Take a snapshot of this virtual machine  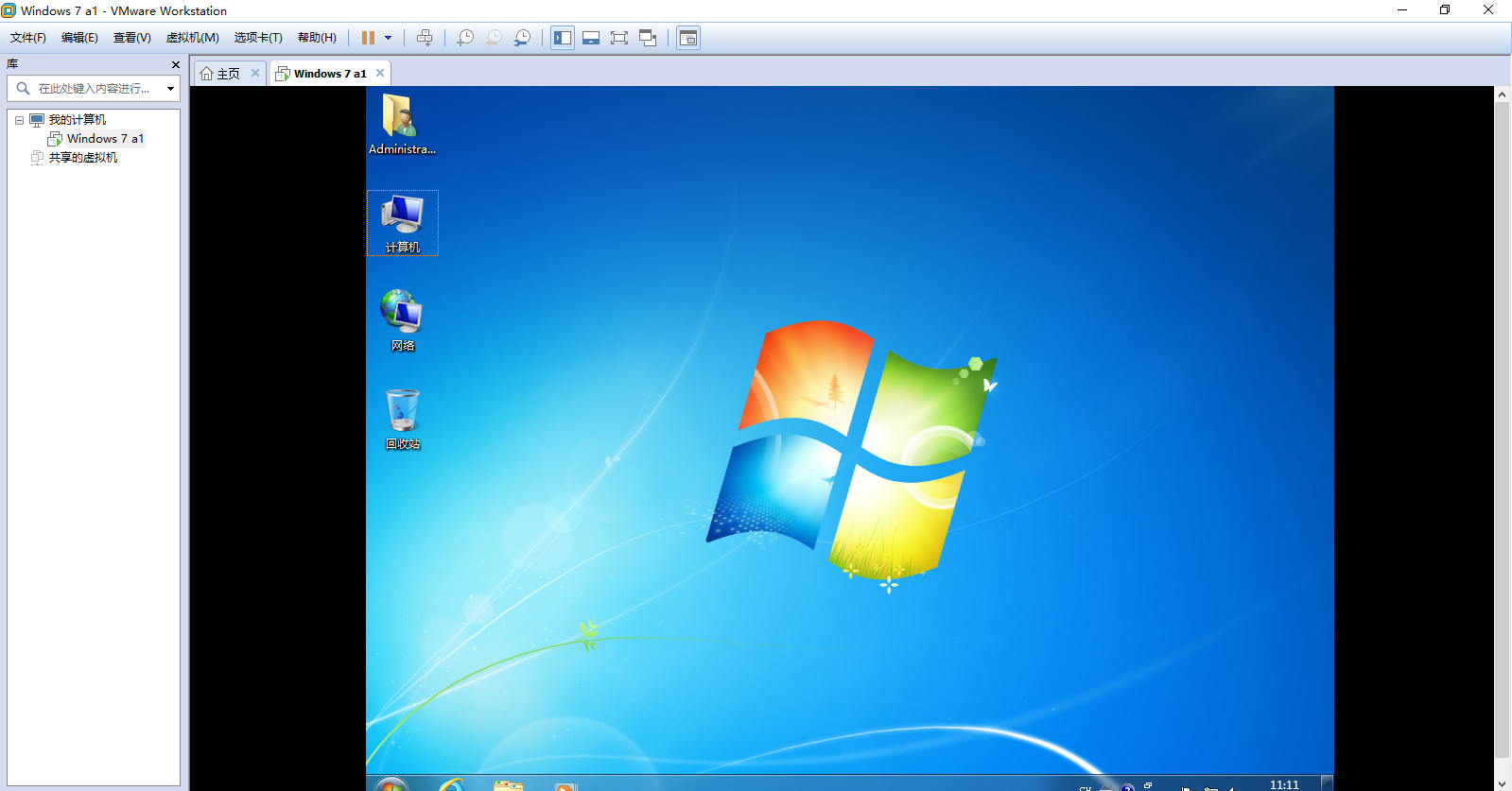465,38
